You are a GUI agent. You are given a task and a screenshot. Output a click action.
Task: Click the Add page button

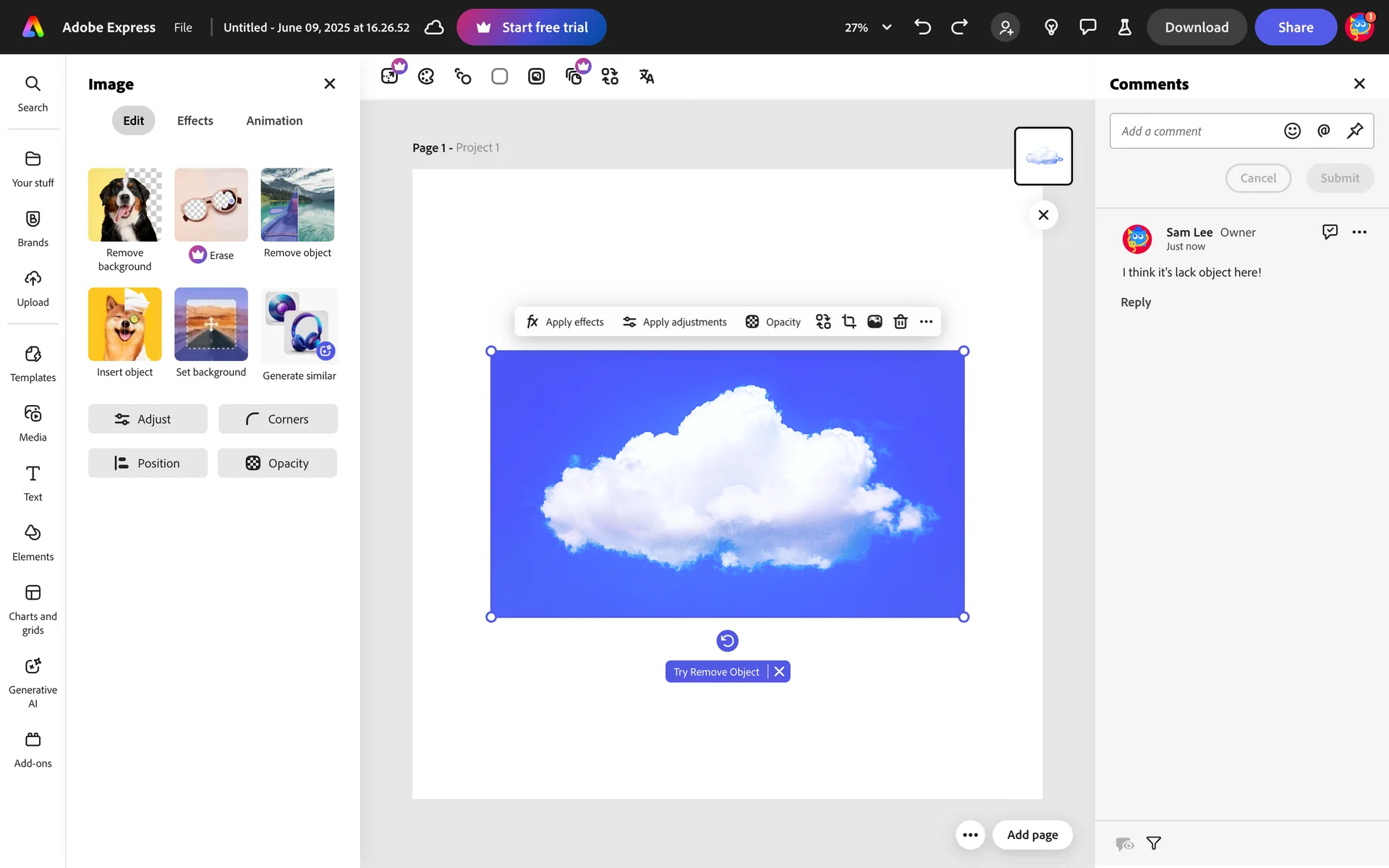pyautogui.click(x=1032, y=835)
